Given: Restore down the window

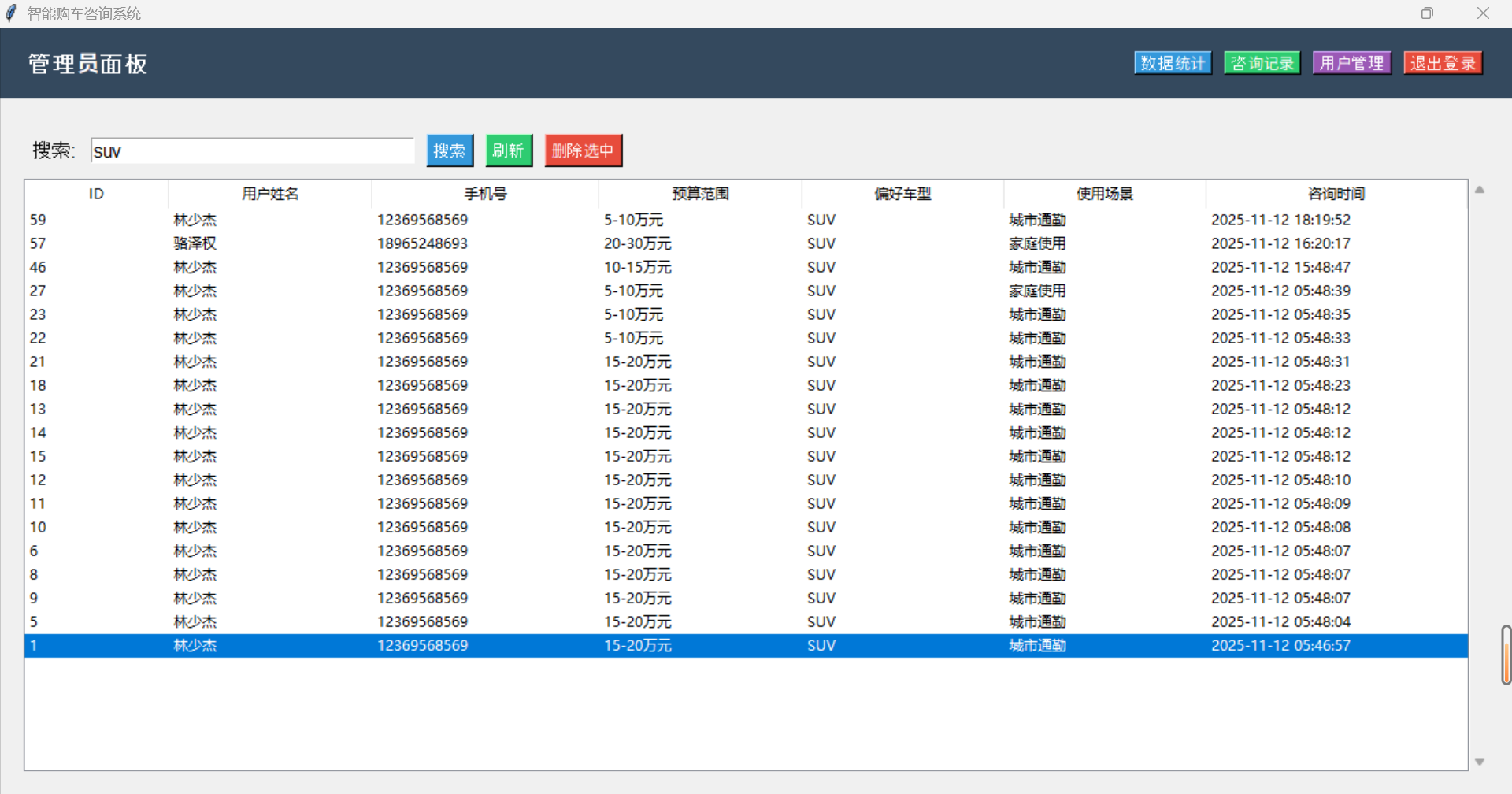Looking at the screenshot, I should pyautogui.click(x=1427, y=13).
